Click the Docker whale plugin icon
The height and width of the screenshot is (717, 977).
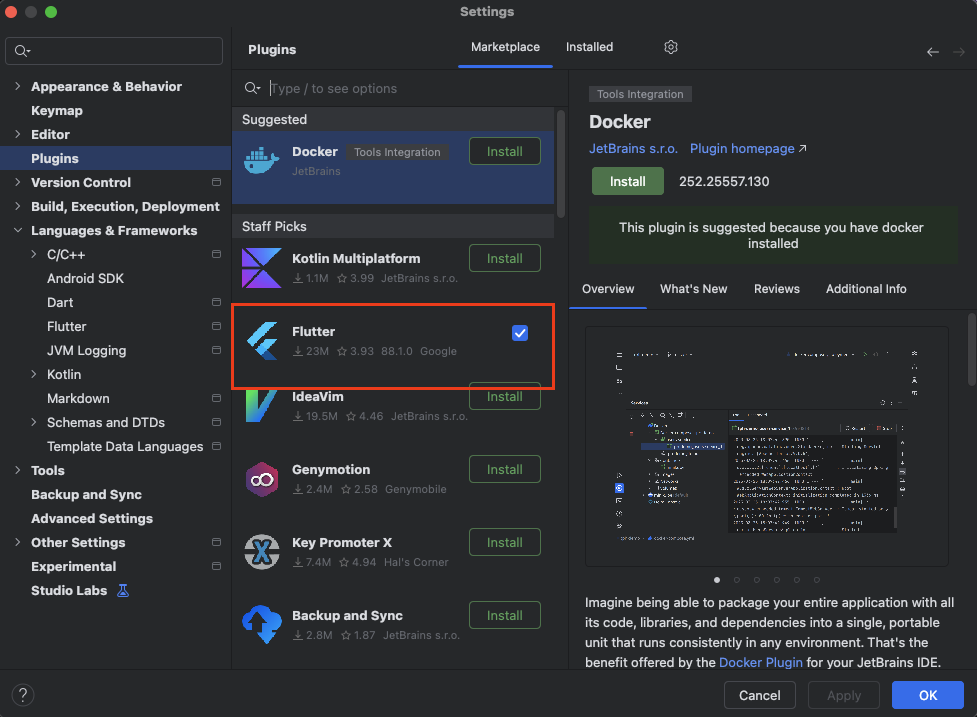point(262,161)
